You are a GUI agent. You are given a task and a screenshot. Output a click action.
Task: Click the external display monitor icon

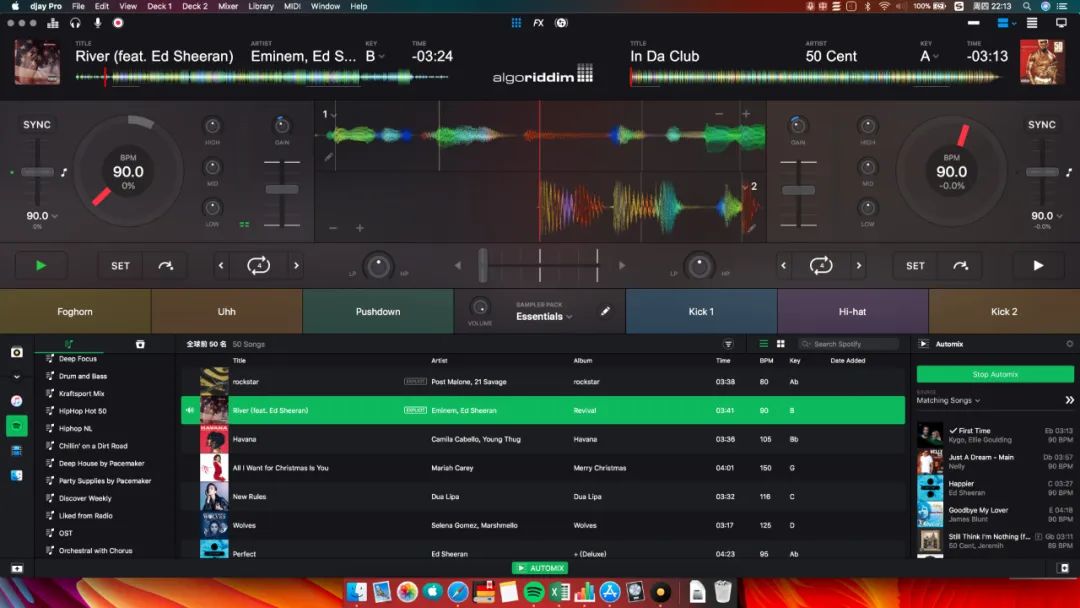[1061, 23]
